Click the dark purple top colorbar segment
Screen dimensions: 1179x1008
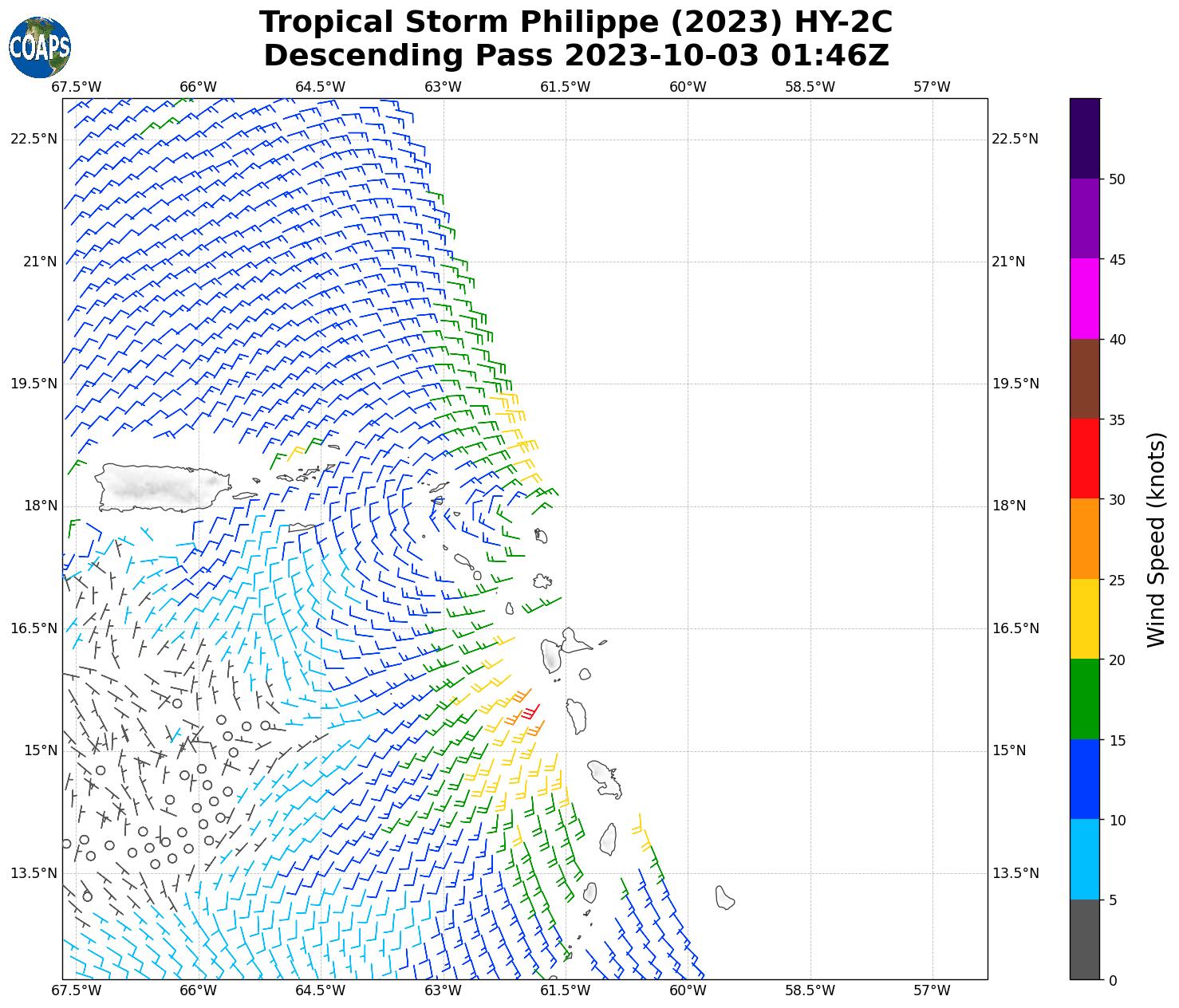pos(1084,138)
